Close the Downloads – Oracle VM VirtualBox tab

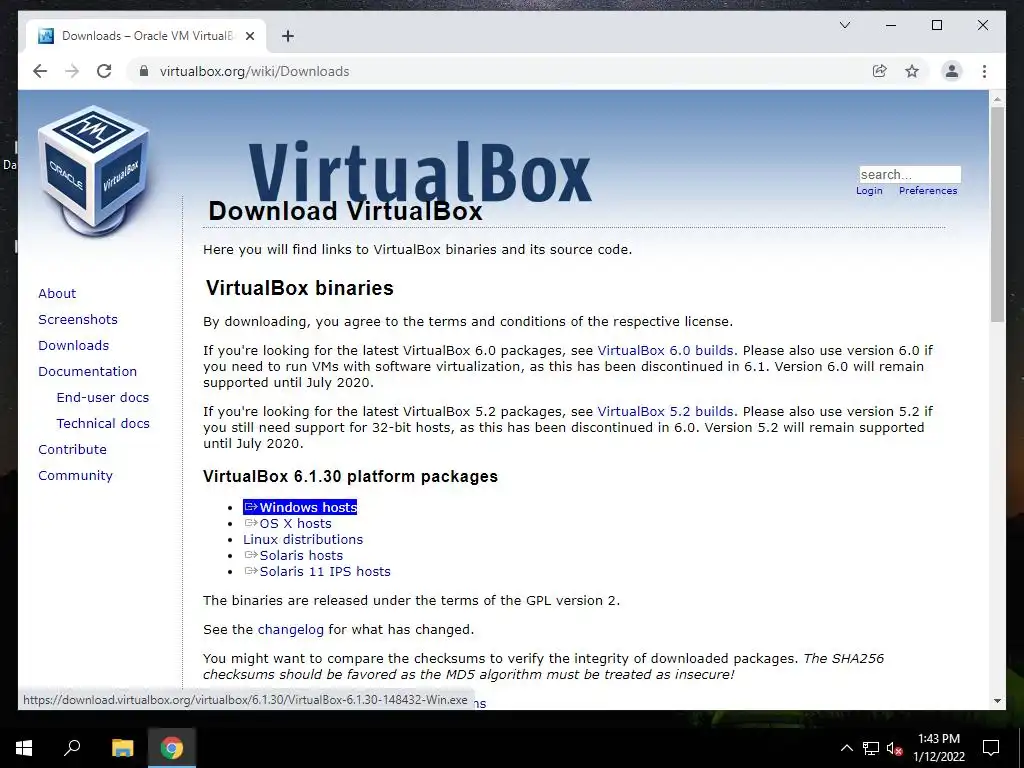coord(249,36)
